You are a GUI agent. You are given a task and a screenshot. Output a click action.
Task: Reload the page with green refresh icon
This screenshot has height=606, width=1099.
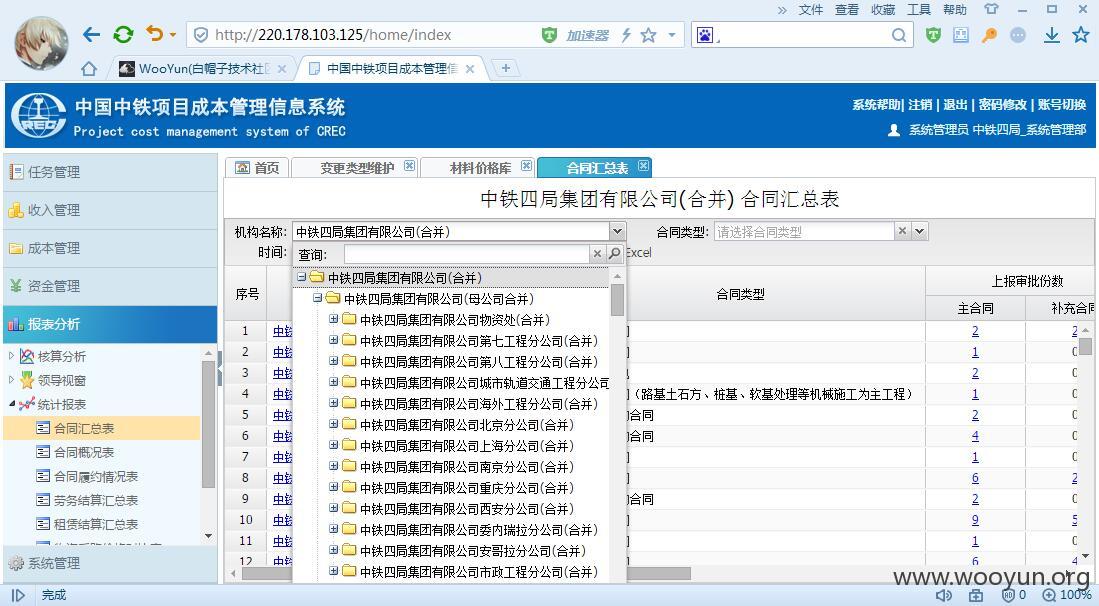pyautogui.click(x=123, y=34)
